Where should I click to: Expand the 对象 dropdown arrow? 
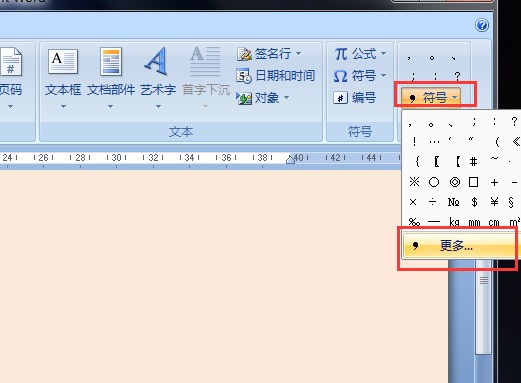coord(287,98)
